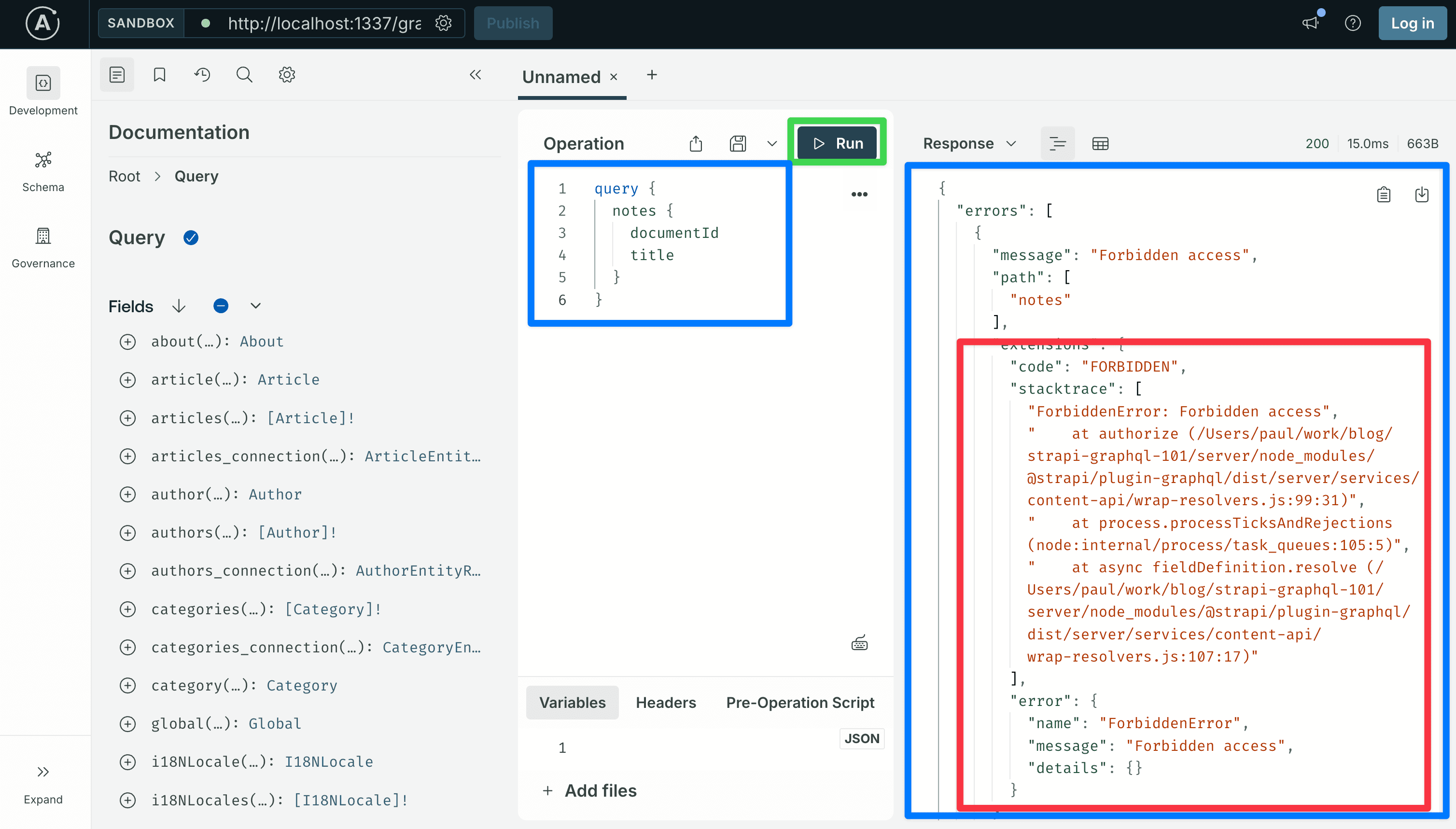Click the Log in button

1412,23
